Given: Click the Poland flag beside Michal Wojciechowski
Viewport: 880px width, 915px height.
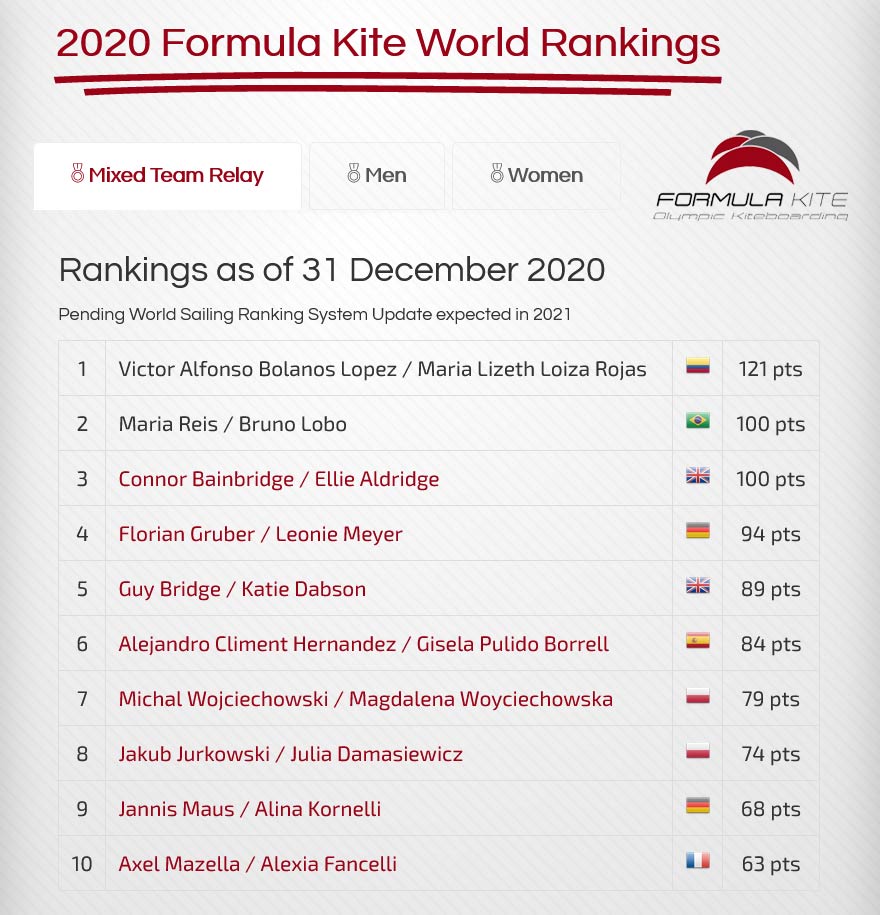Looking at the screenshot, I should point(697,696).
